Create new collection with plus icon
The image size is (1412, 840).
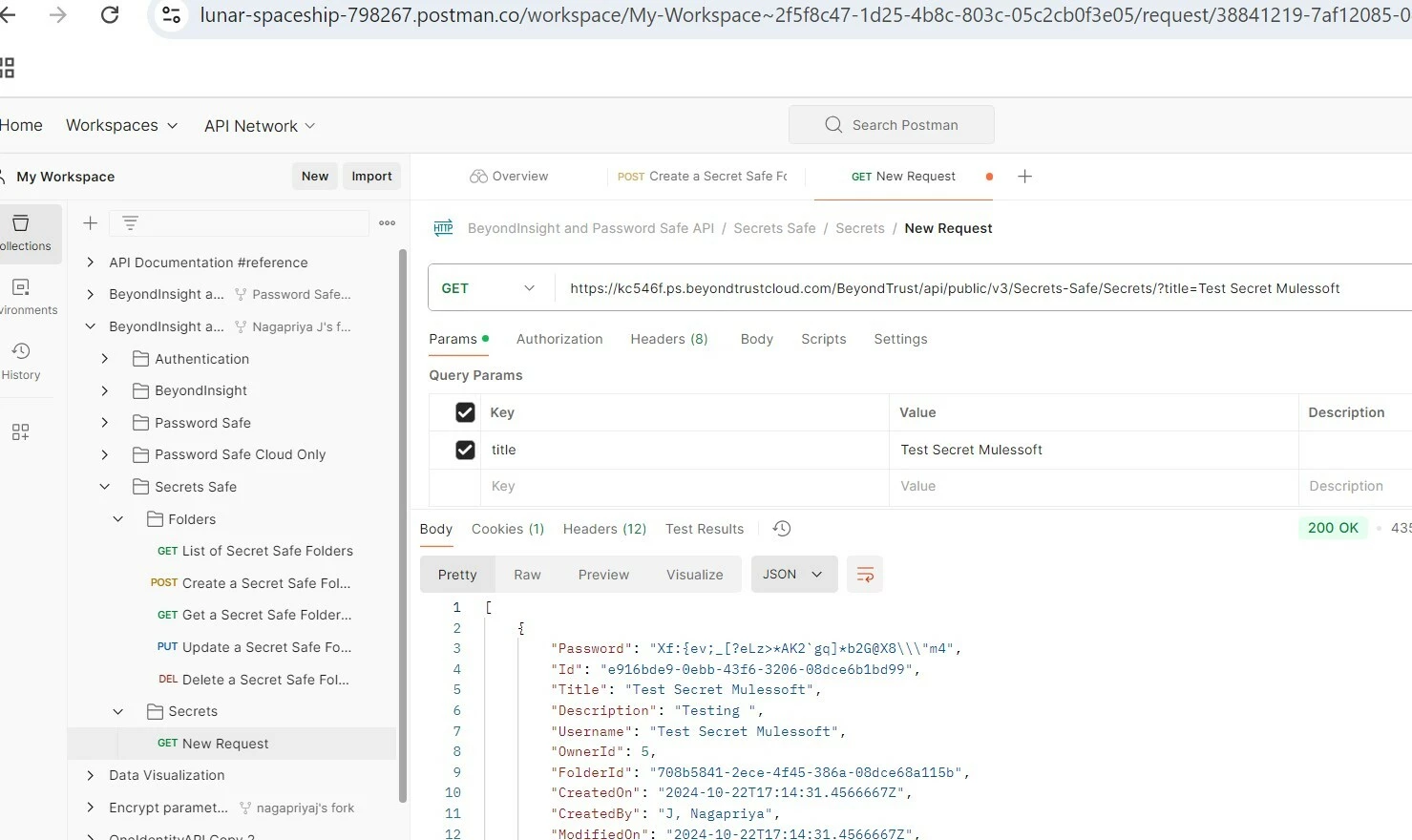tap(90, 223)
